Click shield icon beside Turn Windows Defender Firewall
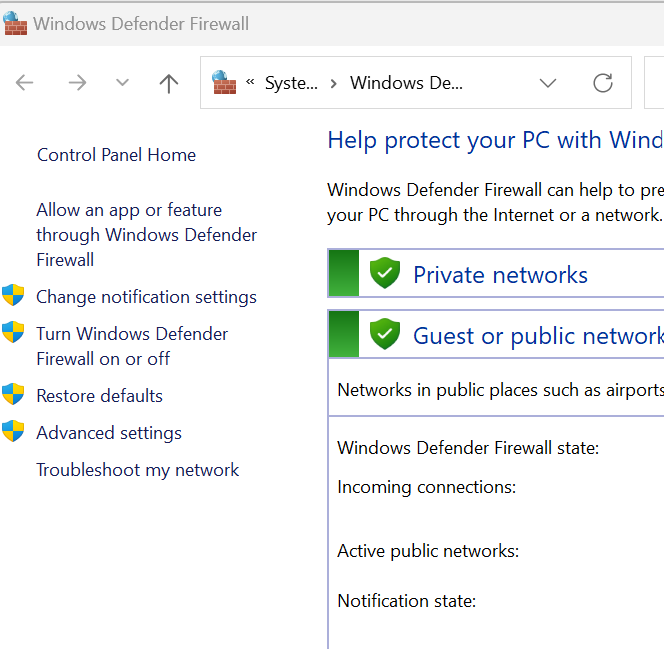The width and height of the screenshot is (664, 649). pos(13,332)
